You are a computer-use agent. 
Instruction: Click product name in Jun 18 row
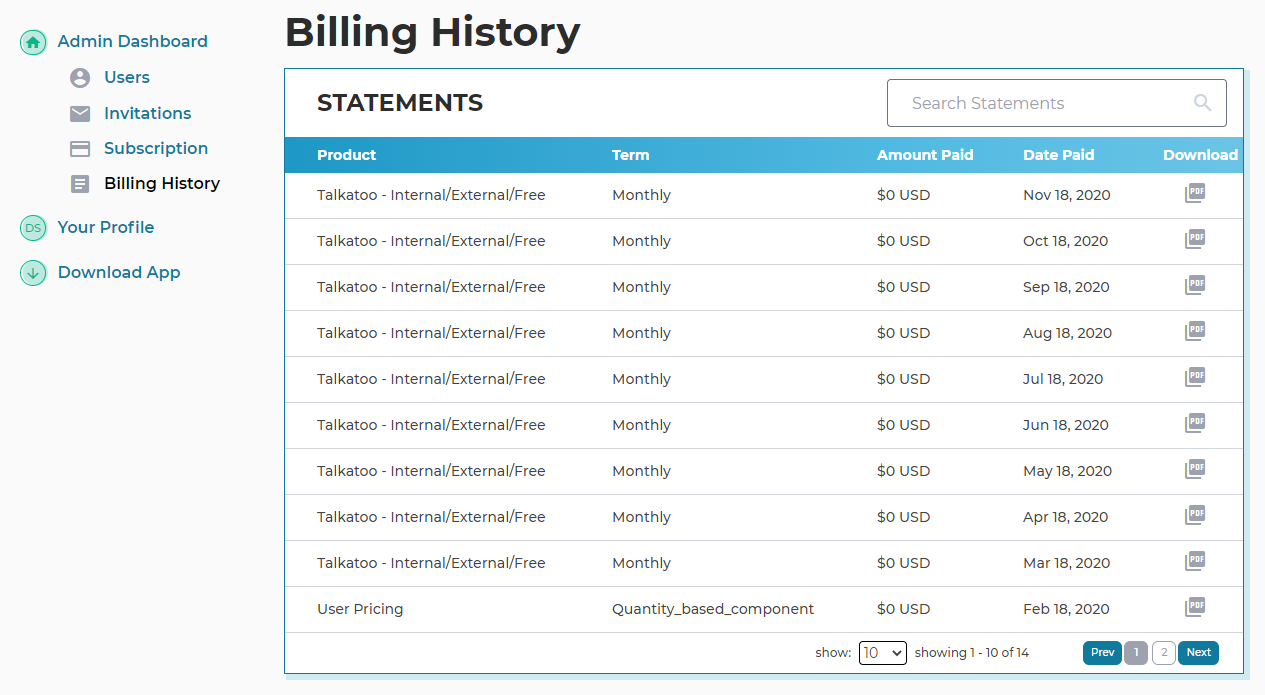click(431, 425)
